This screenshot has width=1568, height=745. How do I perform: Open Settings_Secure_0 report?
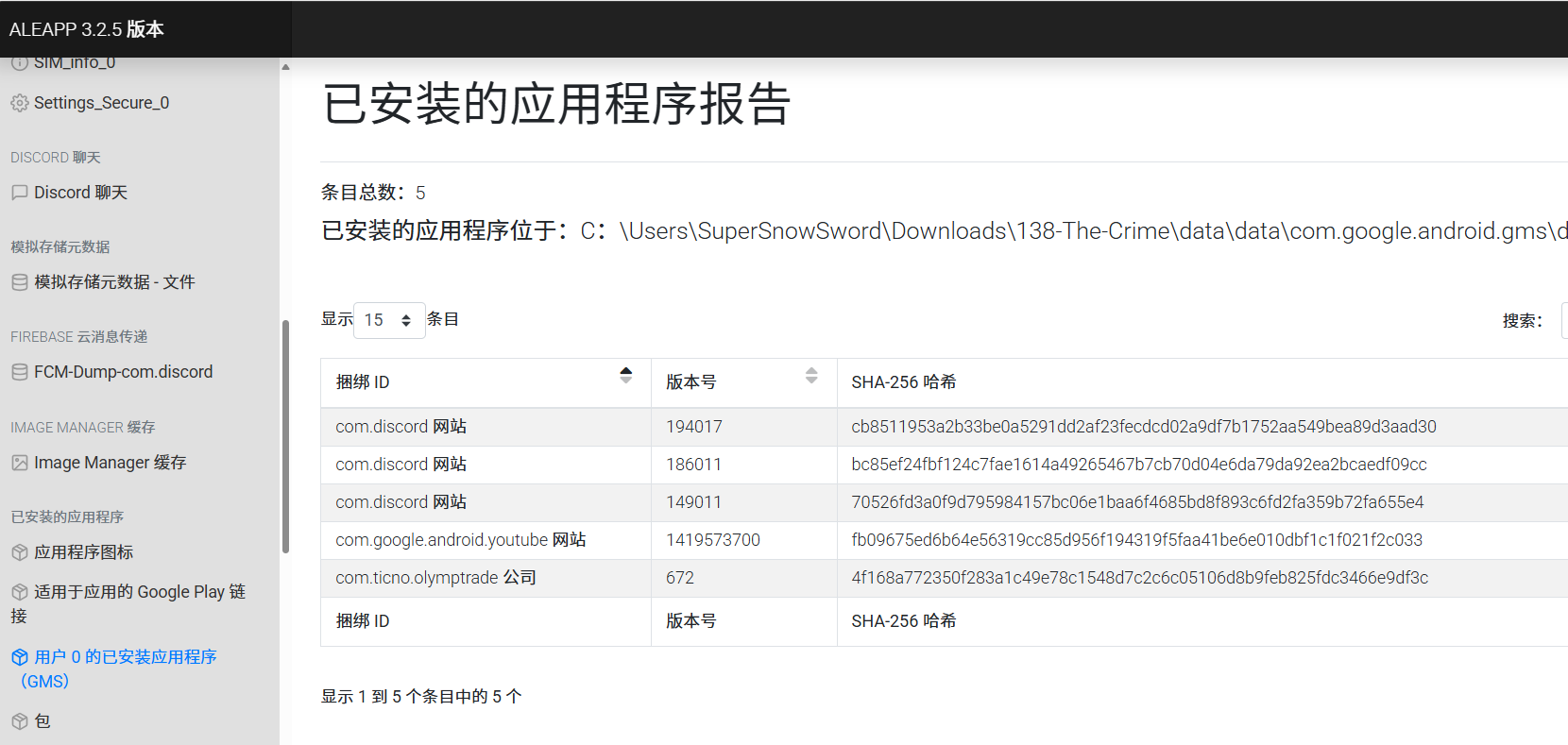101,103
